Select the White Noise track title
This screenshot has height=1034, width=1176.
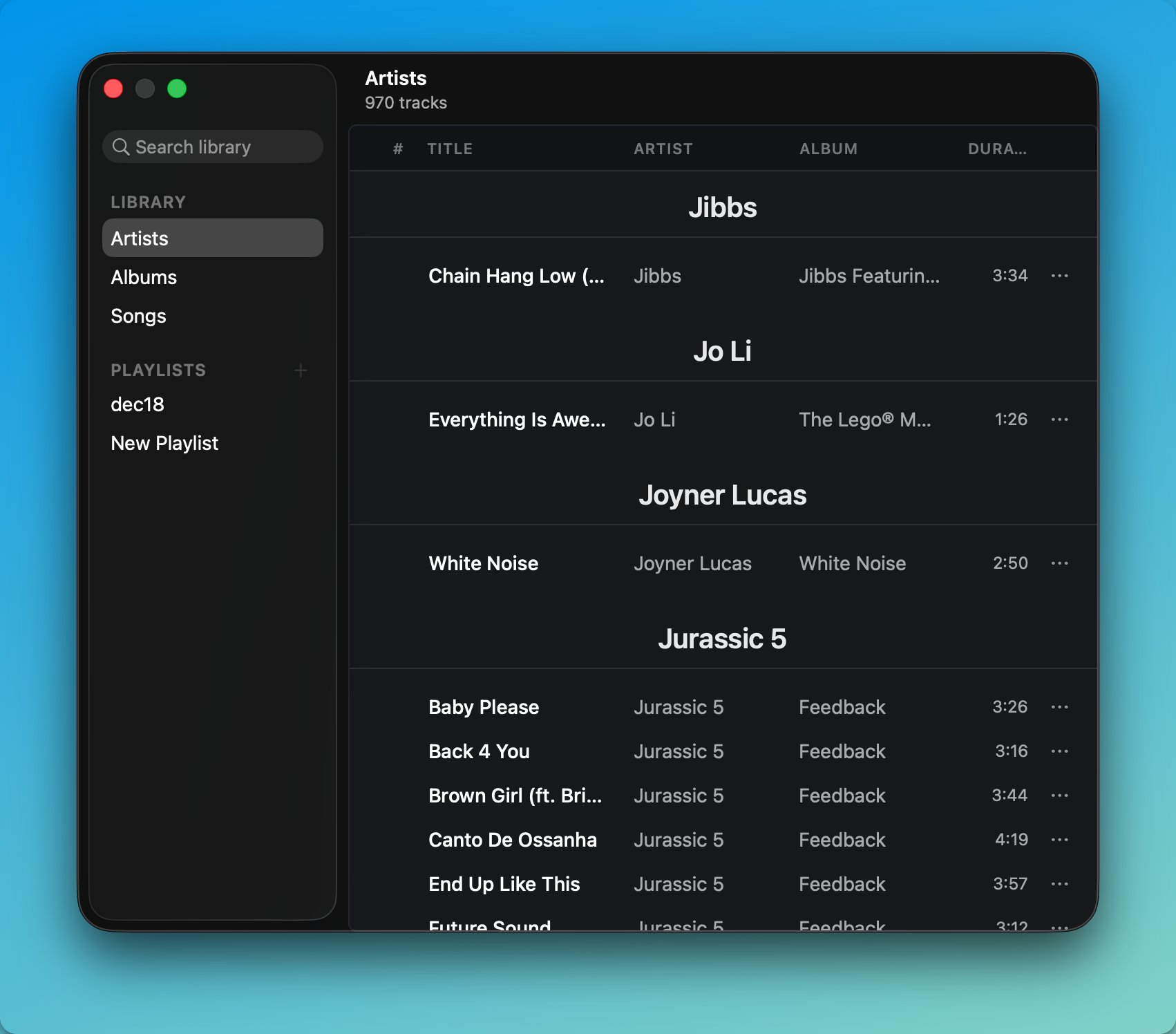484,563
